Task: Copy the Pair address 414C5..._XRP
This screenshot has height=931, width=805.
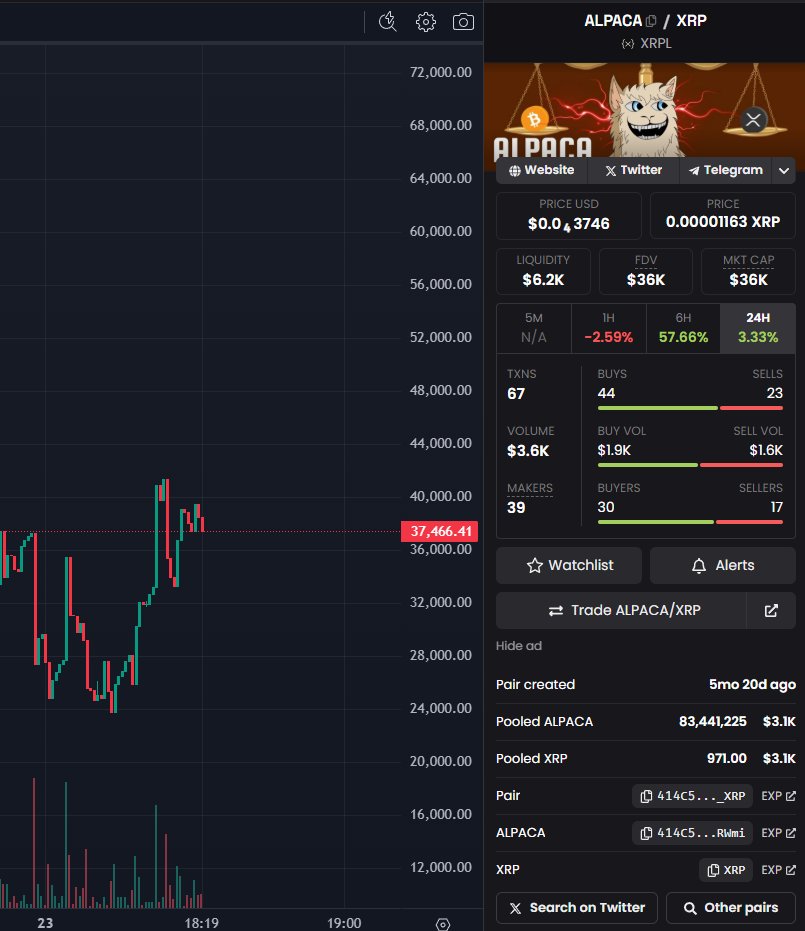Action: [x=692, y=796]
